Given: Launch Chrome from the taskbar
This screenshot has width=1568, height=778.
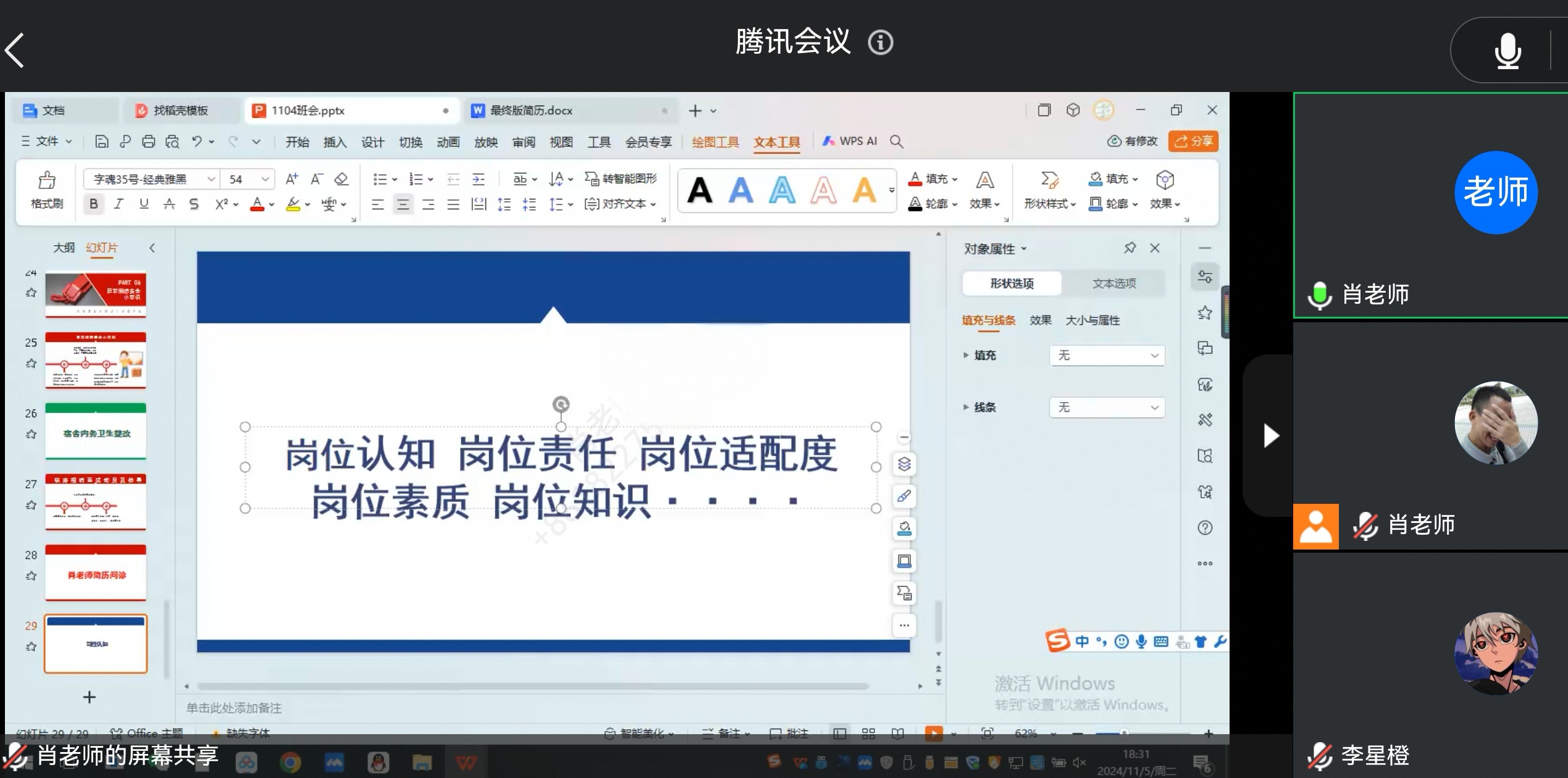Looking at the screenshot, I should tap(290, 763).
